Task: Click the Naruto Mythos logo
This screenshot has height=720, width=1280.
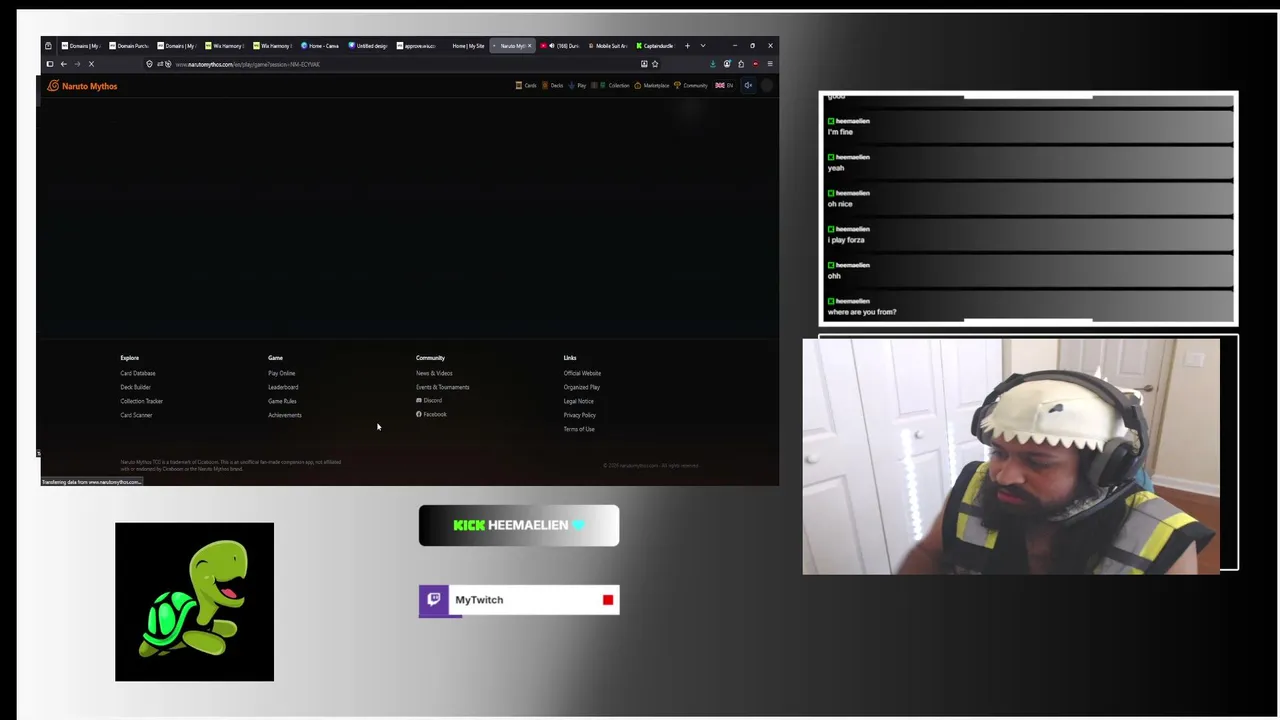Action: [x=82, y=86]
